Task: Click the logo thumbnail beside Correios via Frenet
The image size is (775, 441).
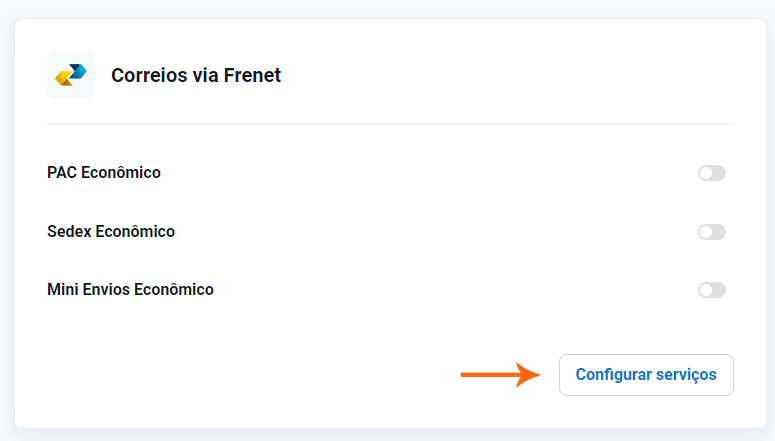Action: coord(71,75)
